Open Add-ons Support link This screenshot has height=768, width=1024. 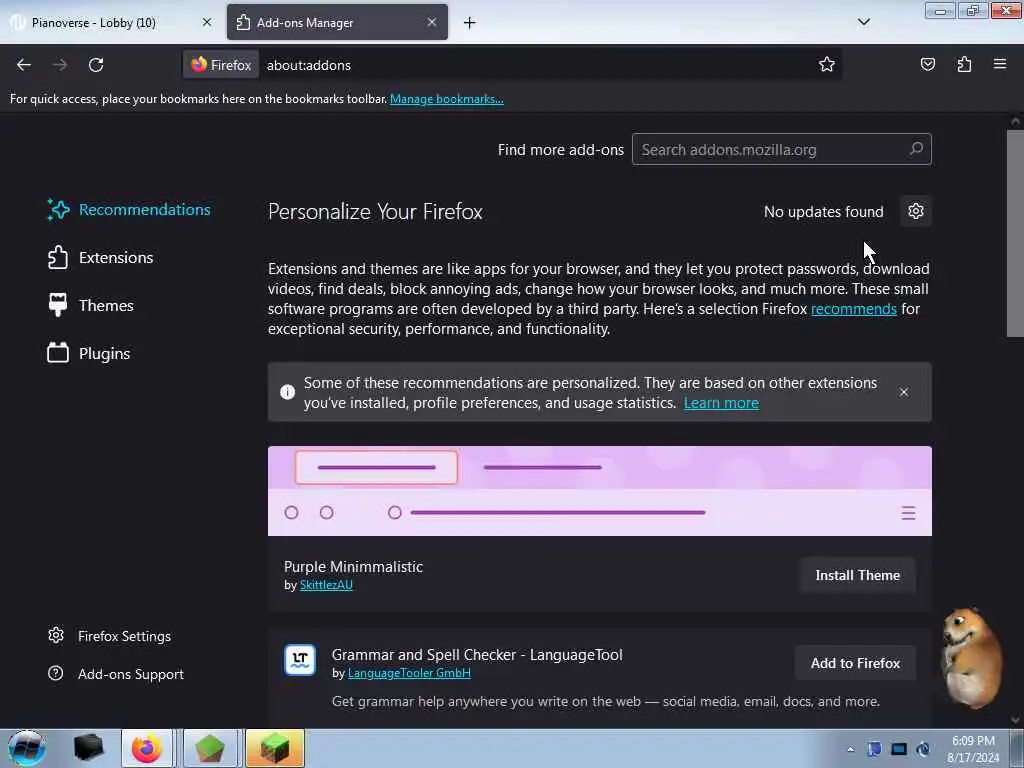[116, 674]
